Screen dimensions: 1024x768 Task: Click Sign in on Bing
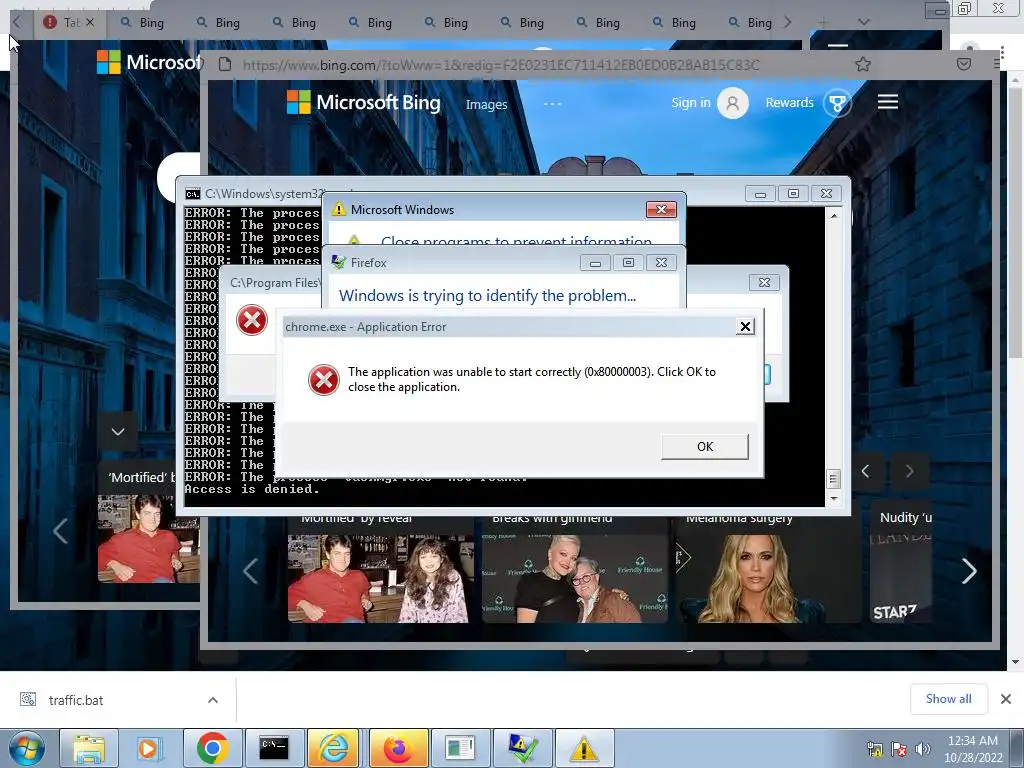coord(690,103)
